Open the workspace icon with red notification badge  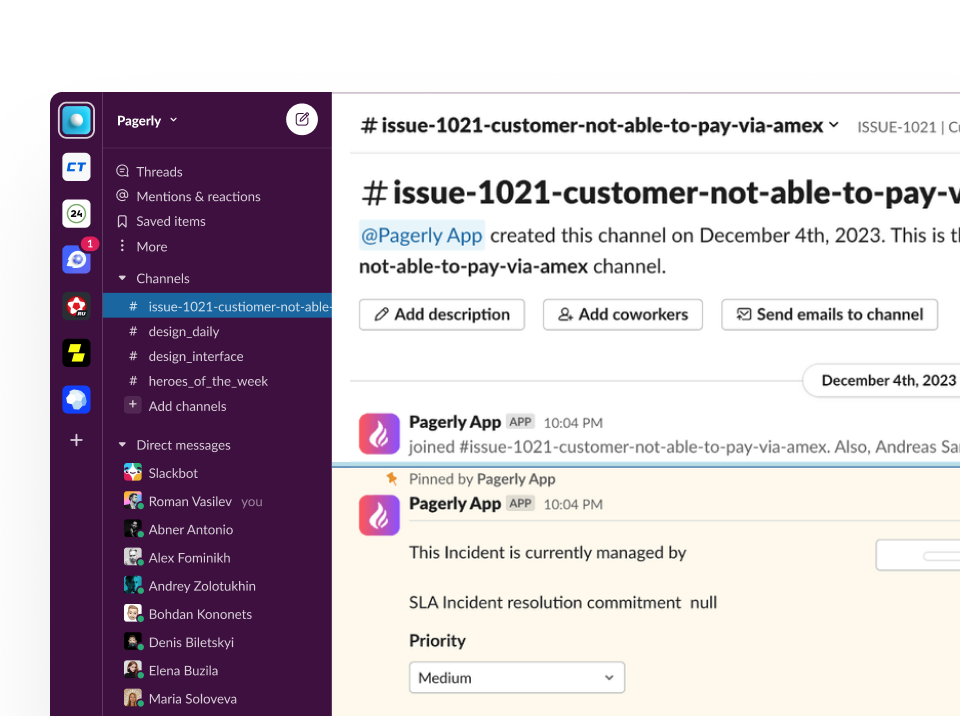point(77,260)
